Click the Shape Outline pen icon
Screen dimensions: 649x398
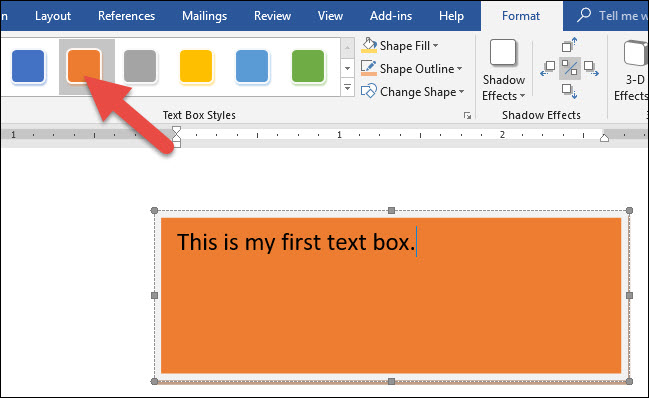368,68
